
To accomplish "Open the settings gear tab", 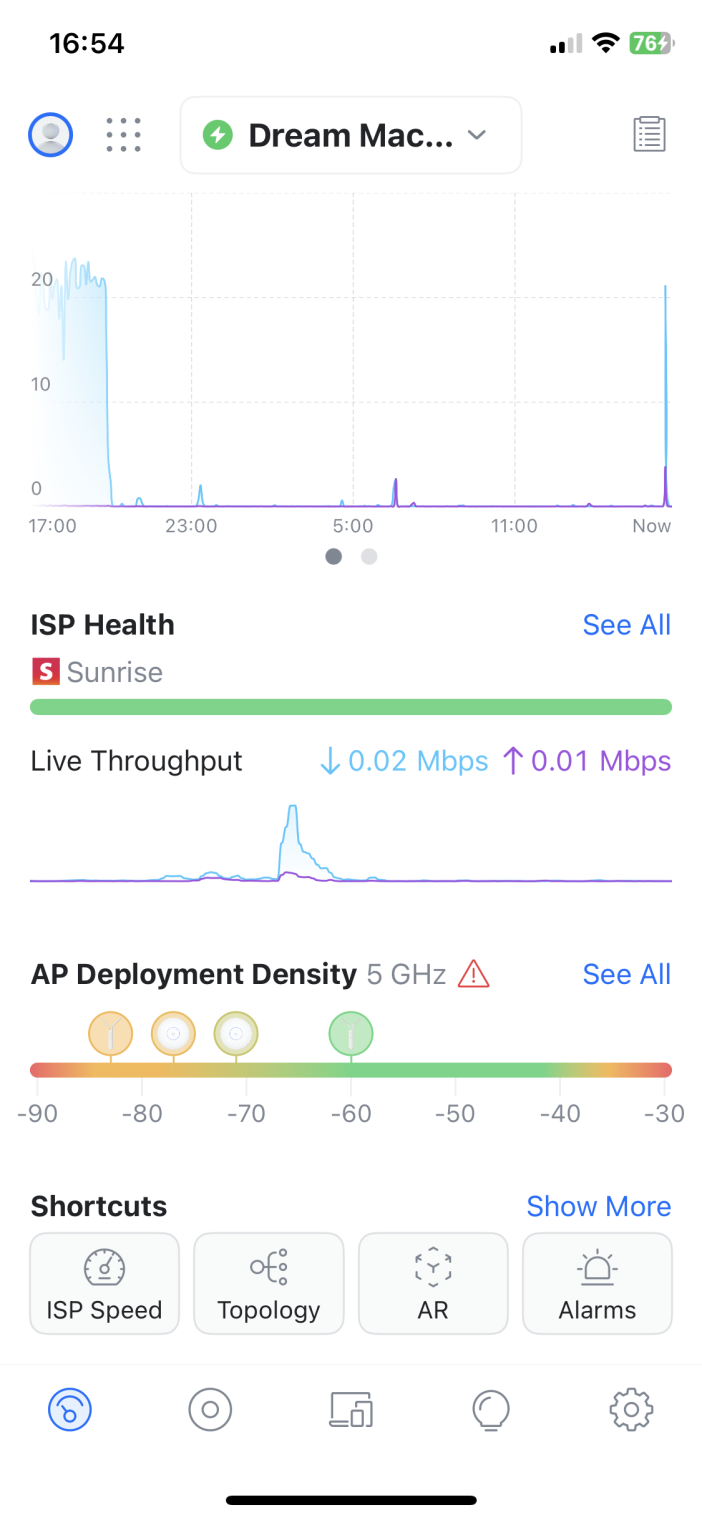I will pyautogui.click(x=631, y=1410).
